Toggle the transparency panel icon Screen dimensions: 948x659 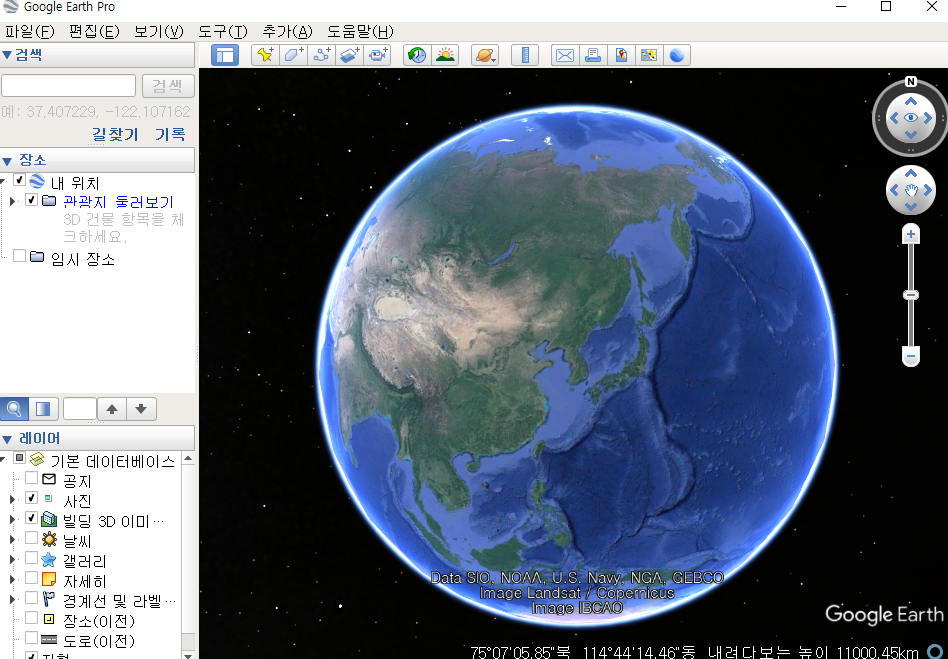[x=44, y=409]
